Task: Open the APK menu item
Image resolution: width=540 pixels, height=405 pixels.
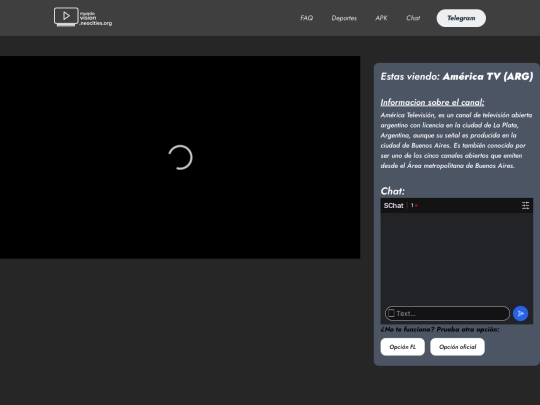Action: pos(381,18)
